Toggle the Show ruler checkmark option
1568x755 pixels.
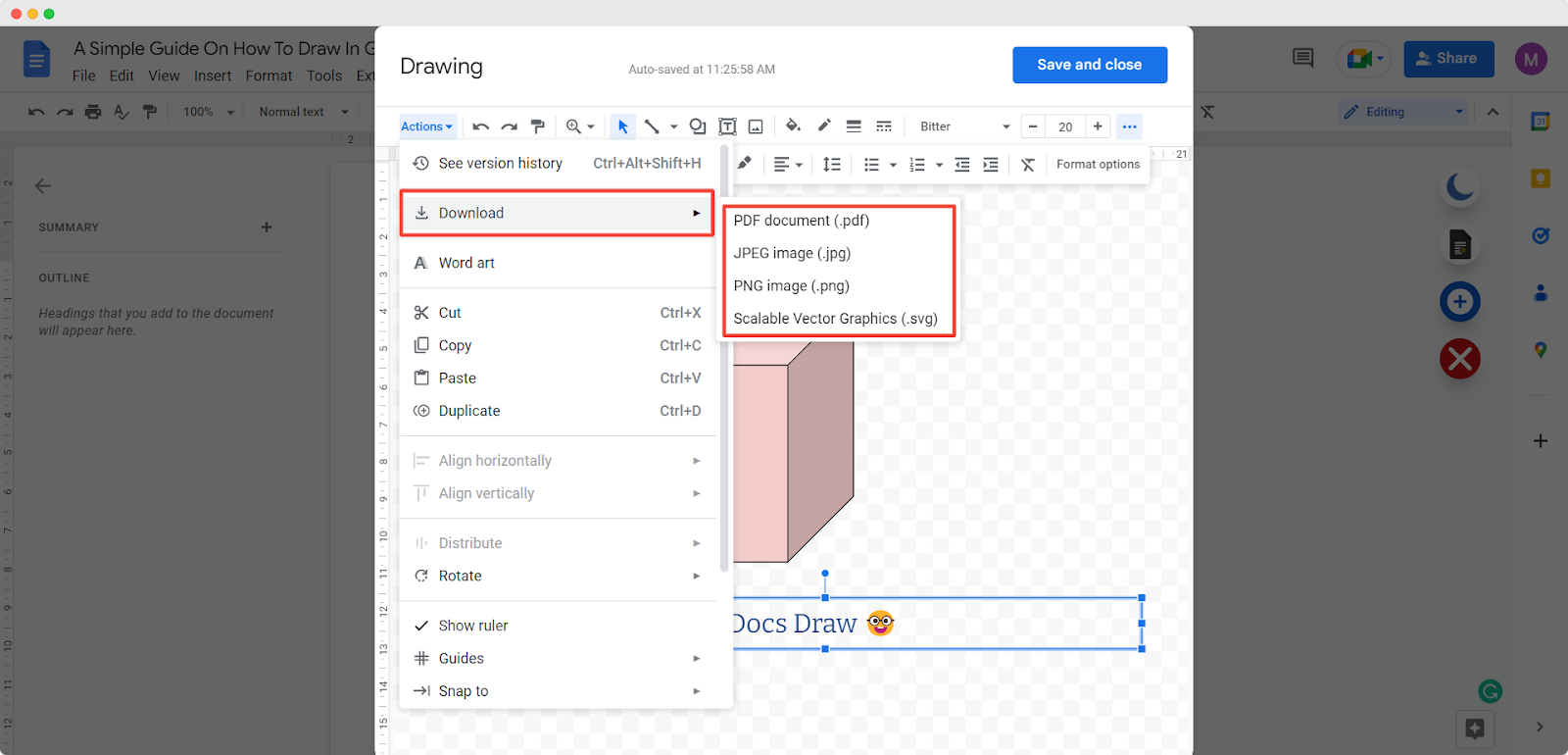558,626
